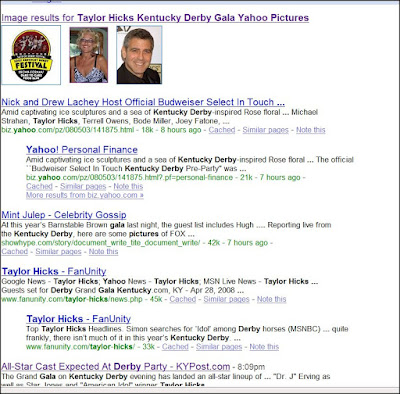Click More results from biz.yahoo.com
Screen dimensions: 400x394
click(85, 195)
